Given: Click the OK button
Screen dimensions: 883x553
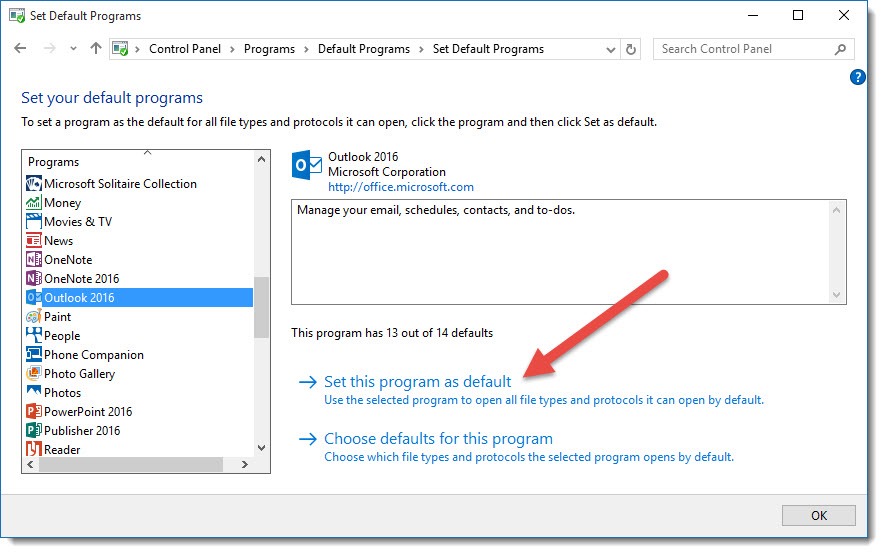Looking at the screenshot, I should pyautogui.click(x=818, y=515).
